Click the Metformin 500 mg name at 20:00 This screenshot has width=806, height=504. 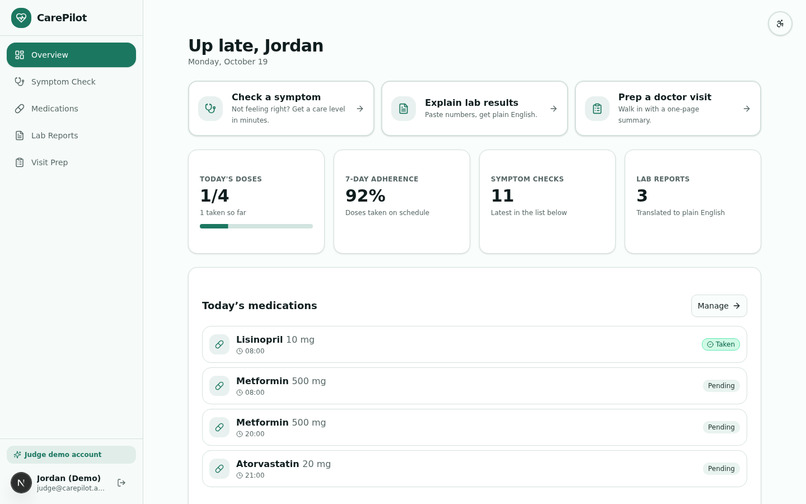coord(281,422)
